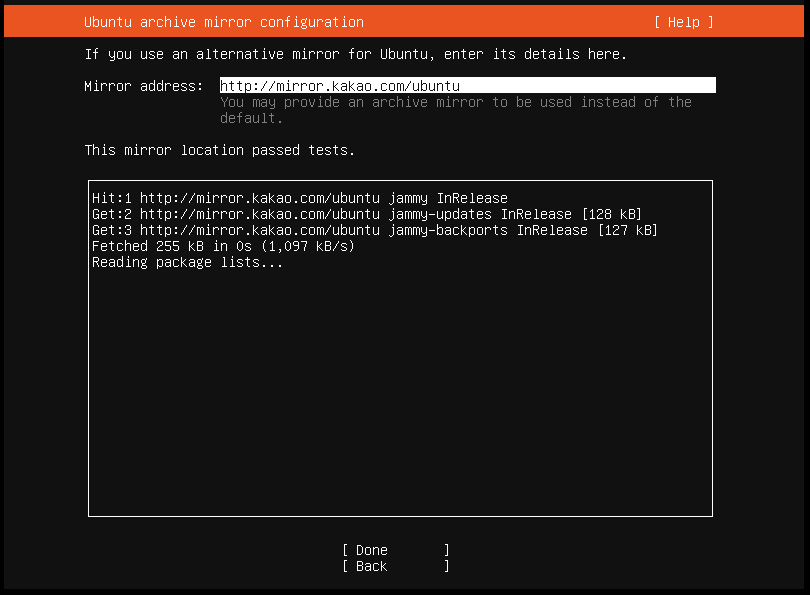Click the 'Get:2' jammy-updates log line
The width and height of the screenshot is (810, 595).
click(x=366, y=214)
